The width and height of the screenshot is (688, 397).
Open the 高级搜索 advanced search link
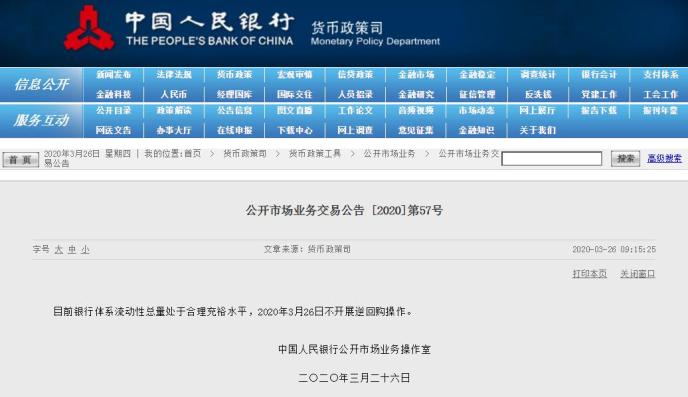coord(664,158)
